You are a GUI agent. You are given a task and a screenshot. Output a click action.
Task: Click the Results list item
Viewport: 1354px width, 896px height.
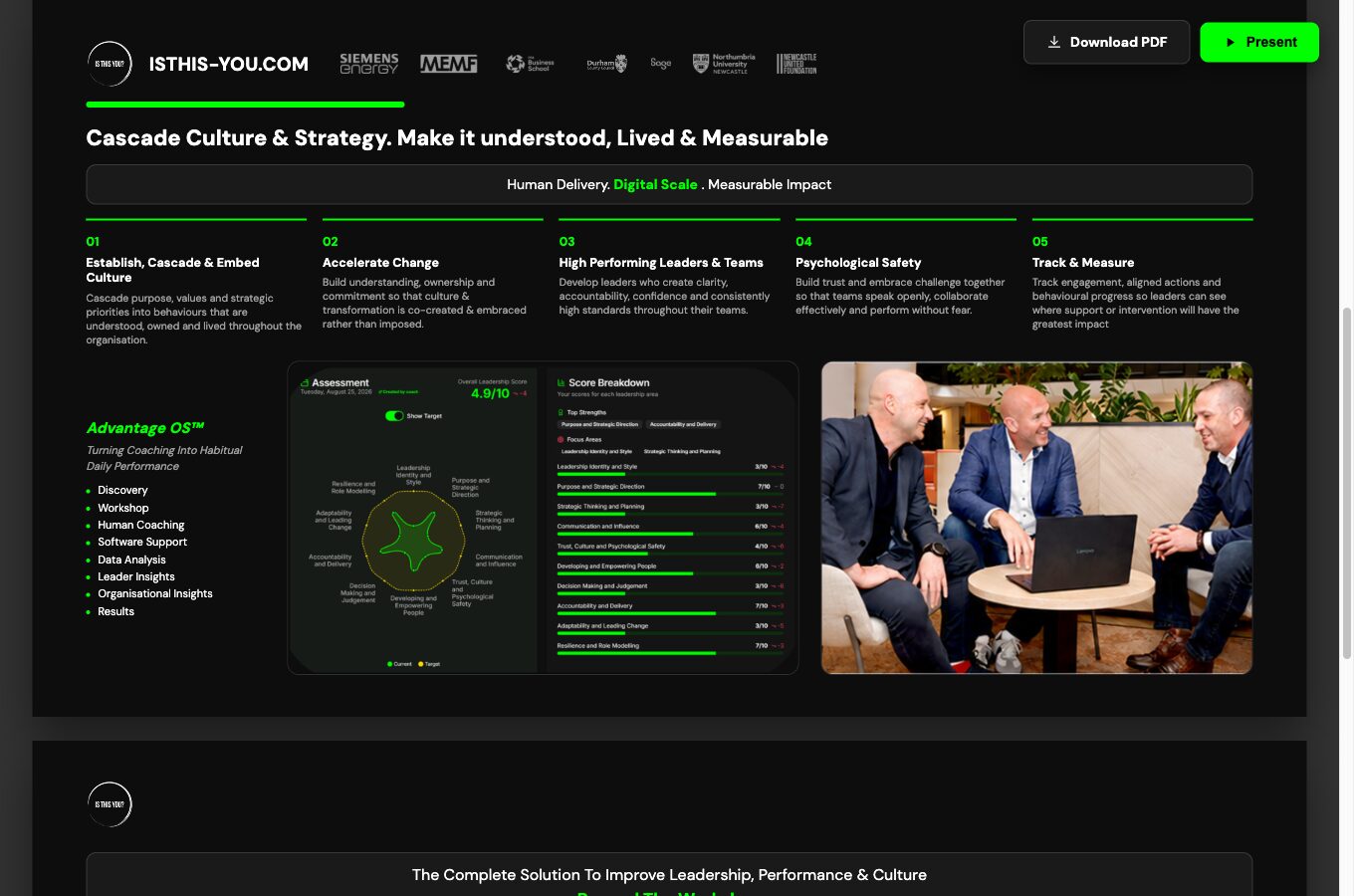(x=115, y=611)
